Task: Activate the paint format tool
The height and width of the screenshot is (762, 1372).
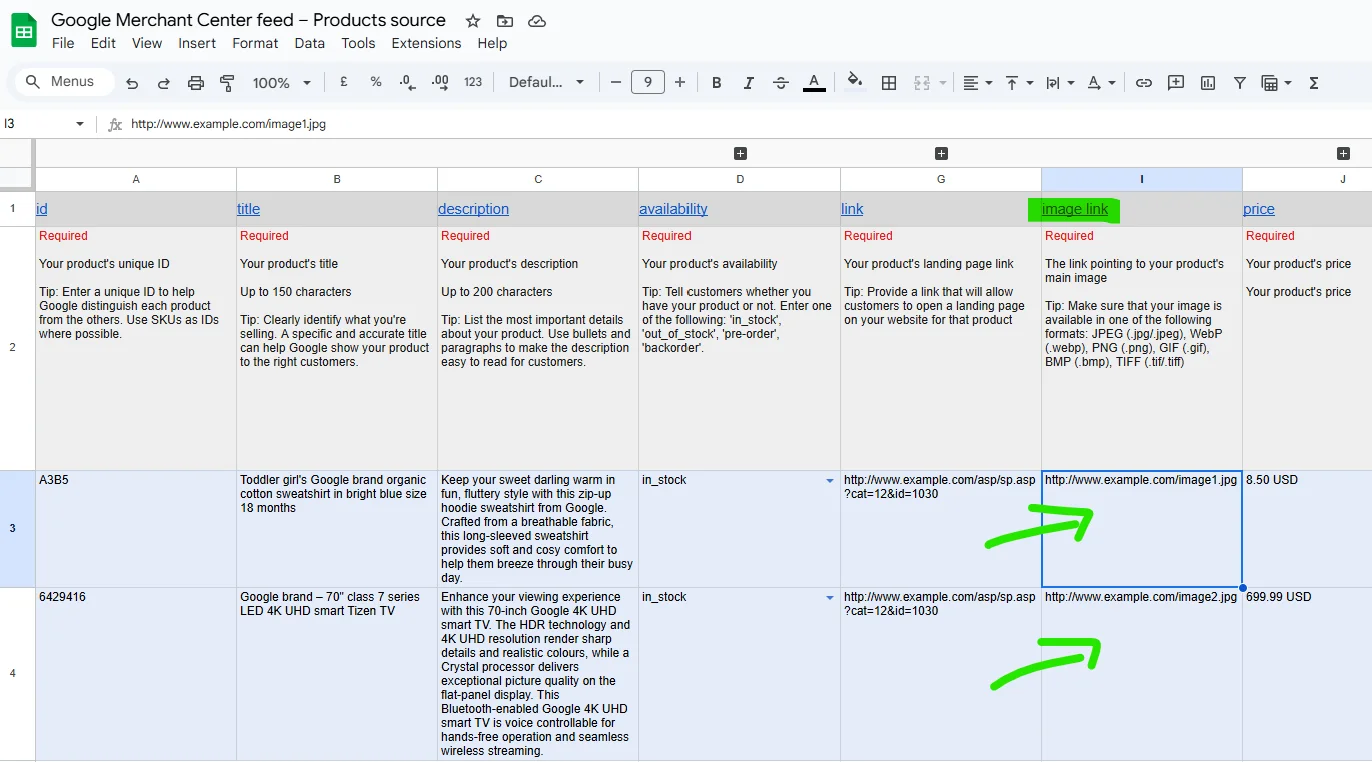Action: [227, 83]
